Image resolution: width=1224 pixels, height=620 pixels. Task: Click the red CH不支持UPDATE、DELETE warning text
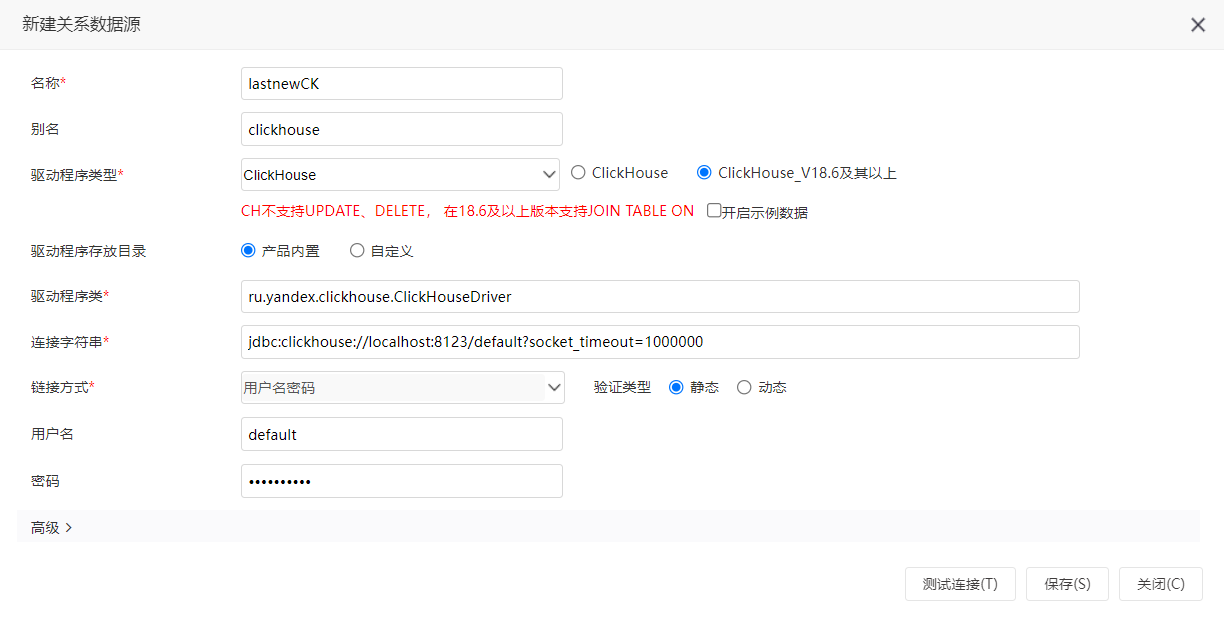467,211
